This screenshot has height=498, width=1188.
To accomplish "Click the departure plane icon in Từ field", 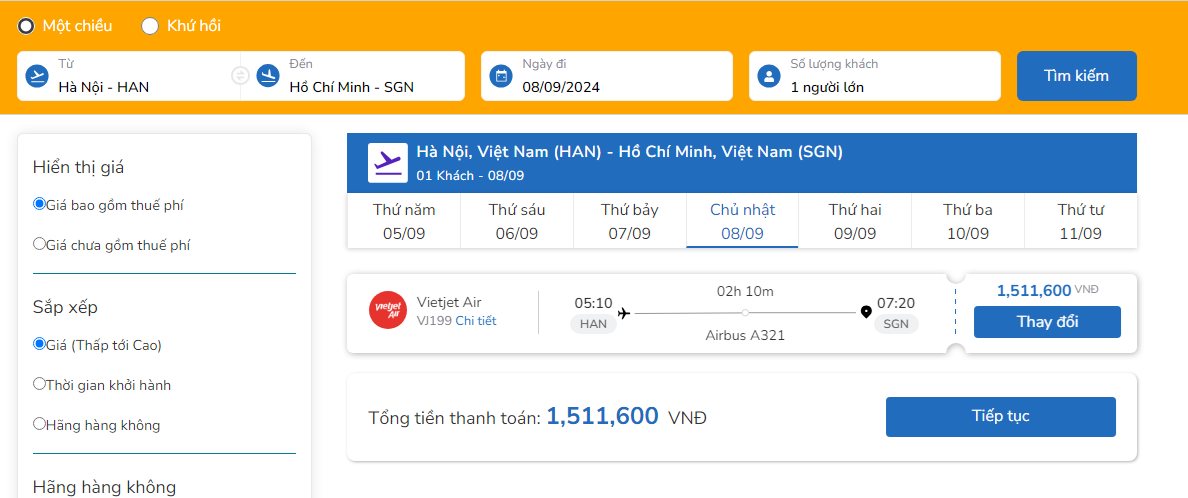I will tap(37, 76).
